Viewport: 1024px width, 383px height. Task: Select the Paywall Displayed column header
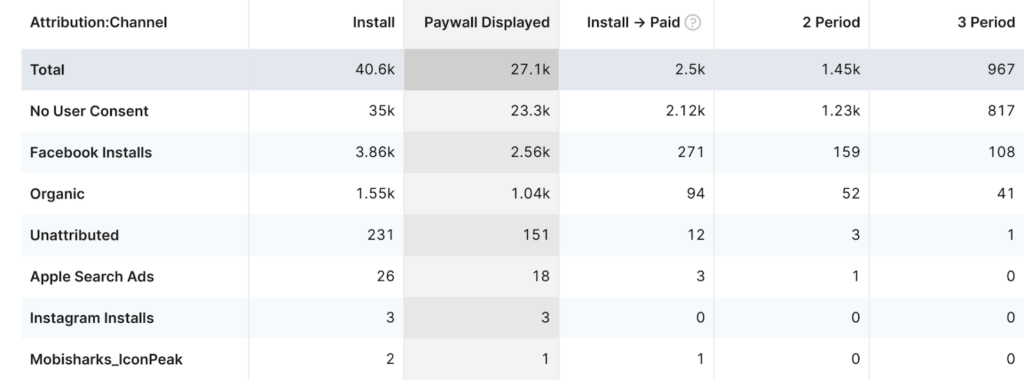pos(487,22)
